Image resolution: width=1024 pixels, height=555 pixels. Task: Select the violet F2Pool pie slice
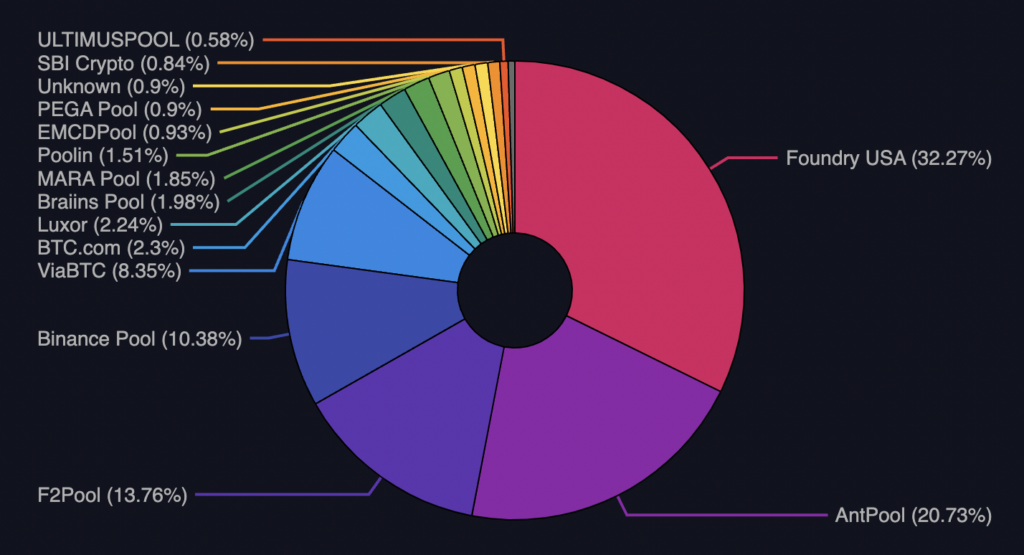(418, 411)
